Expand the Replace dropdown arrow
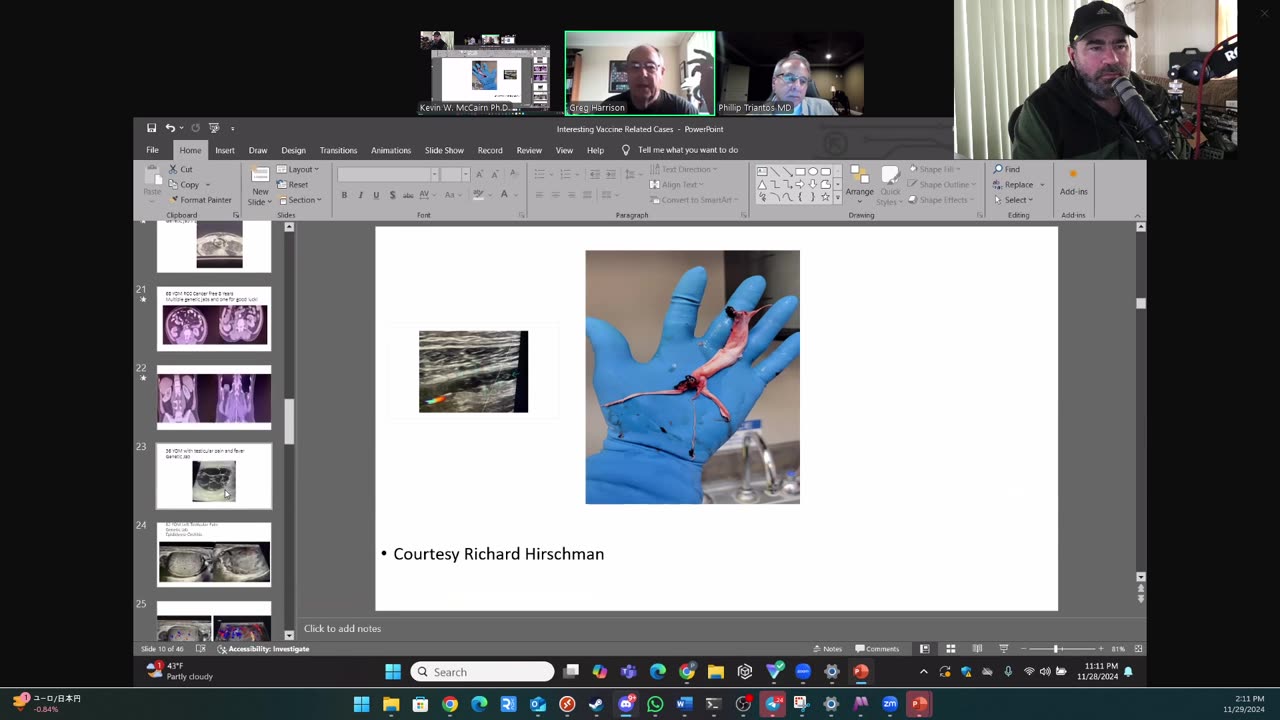The height and width of the screenshot is (720, 1280). click(x=1041, y=185)
